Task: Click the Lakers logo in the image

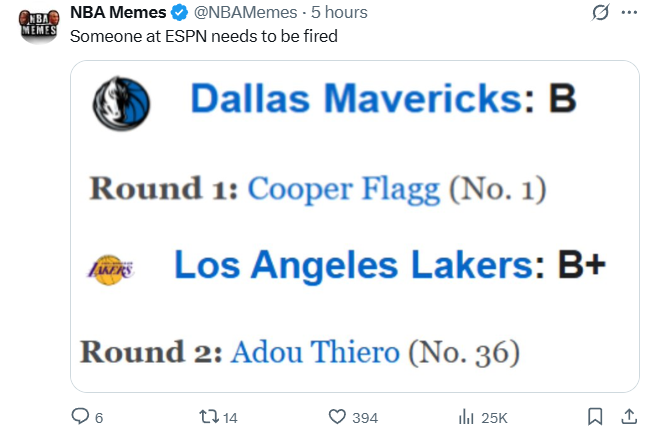Action: pos(112,267)
